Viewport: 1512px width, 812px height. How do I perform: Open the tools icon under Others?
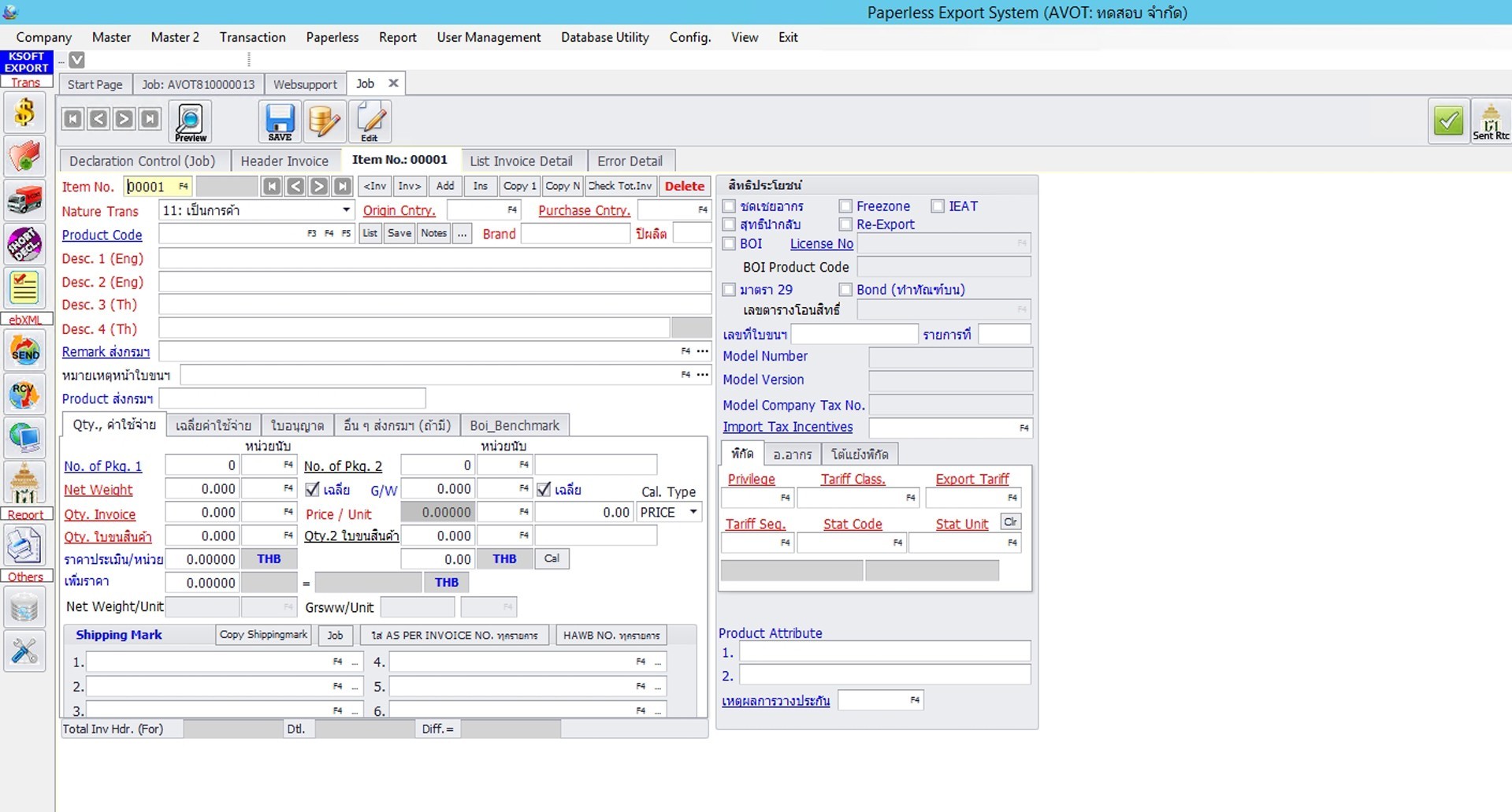(24, 651)
